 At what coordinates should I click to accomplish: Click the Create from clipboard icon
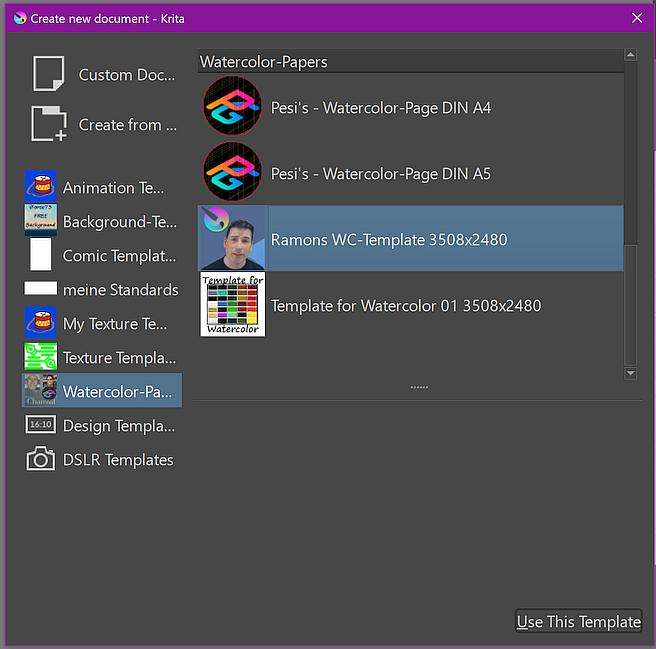[x=49, y=123]
